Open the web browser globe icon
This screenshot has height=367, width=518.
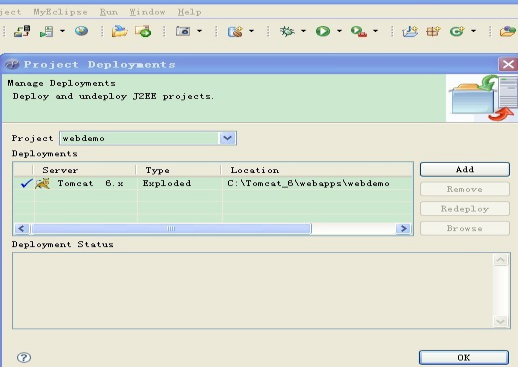pyautogui.click(x=81, y=31)
